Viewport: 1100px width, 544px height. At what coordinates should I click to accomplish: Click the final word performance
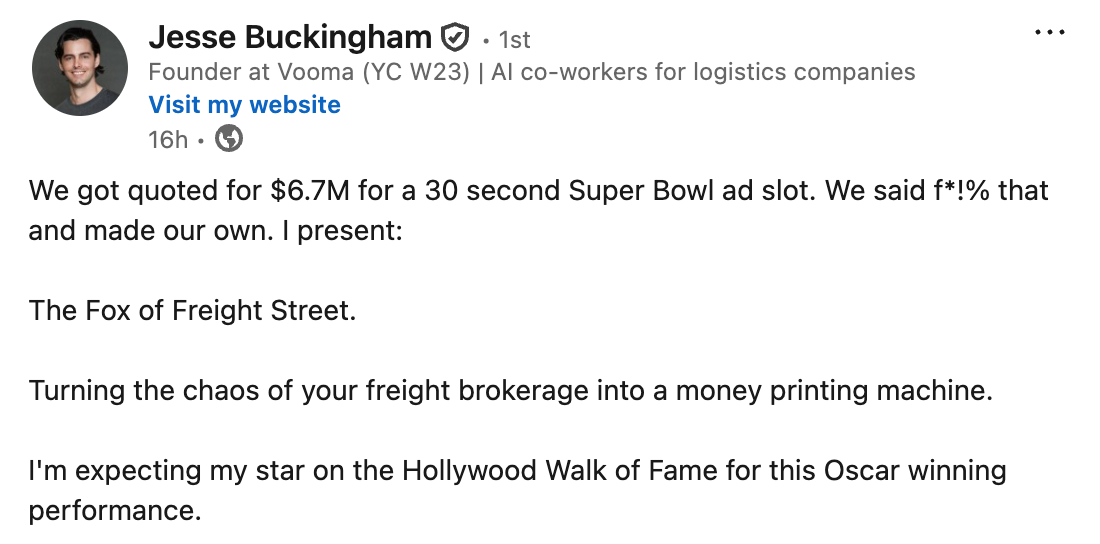[114, 510]
